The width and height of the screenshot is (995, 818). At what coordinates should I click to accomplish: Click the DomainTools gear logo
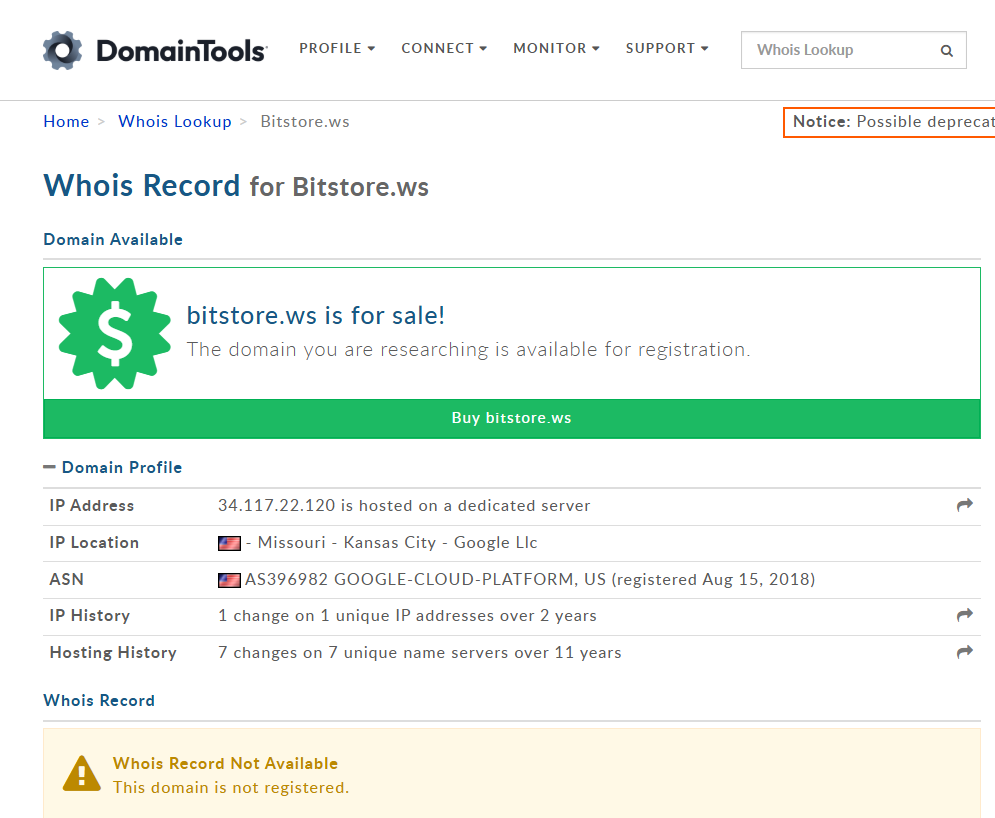point(61,50)
